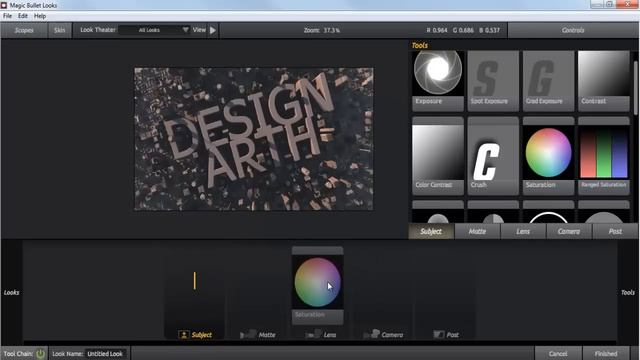Switch to the Lens tools tab
Image resolution: width=640 pixels, height=360 pixels.
pyautogui.click(x=523, y=231)
